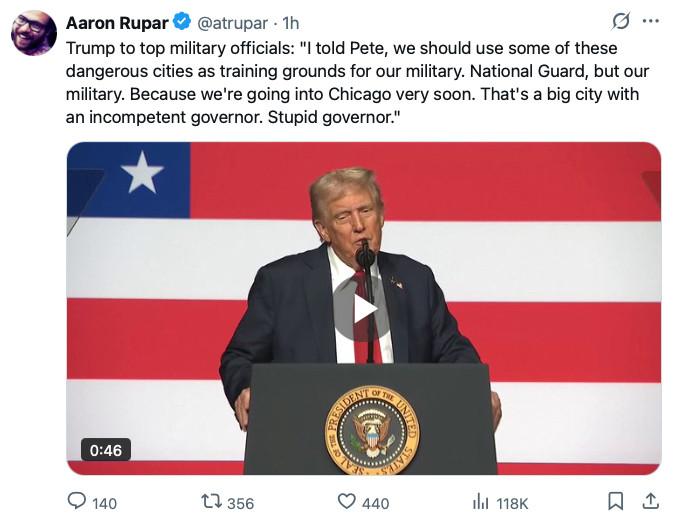Click the 440 like count number
Image resolution: width=677 pixels, height=522 pixels.
tap(375, 503)
